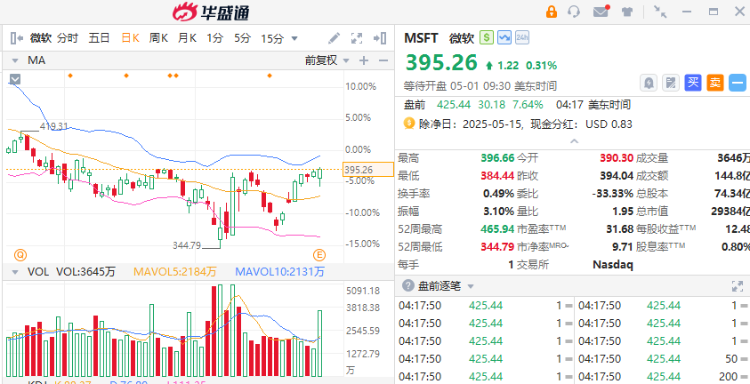Set a price alert bell icon
The height and width of the screenshot is (384, 750).
click(649, 83)
